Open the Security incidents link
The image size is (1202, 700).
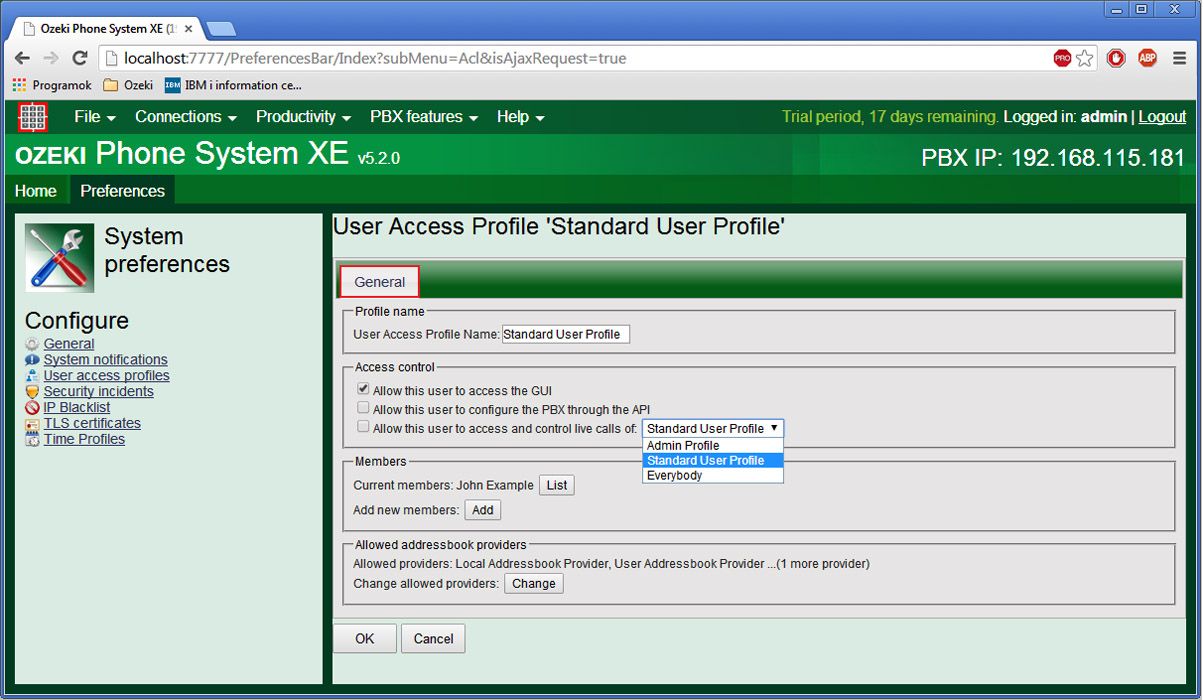(x=99, y=392)
